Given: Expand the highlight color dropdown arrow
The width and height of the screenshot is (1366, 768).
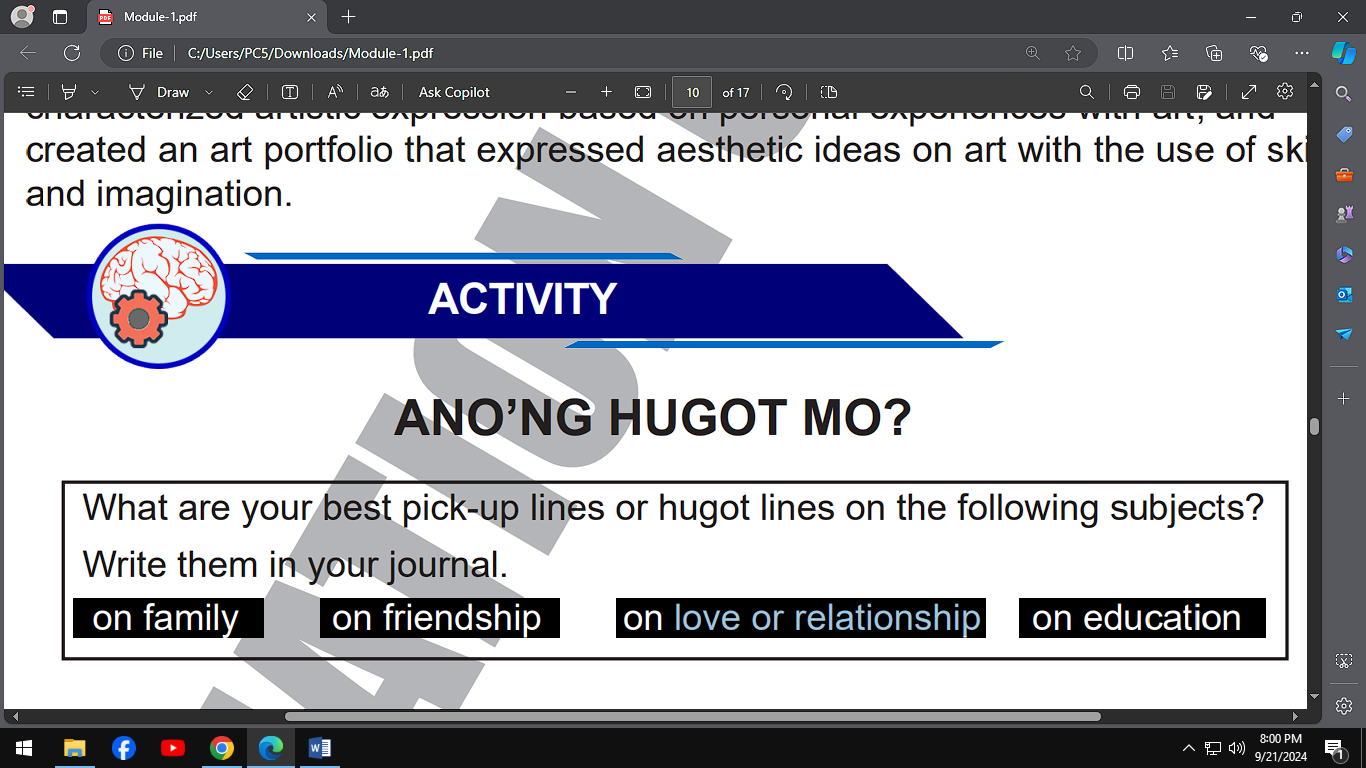Looking at the screenshot, I should point(95,92).
